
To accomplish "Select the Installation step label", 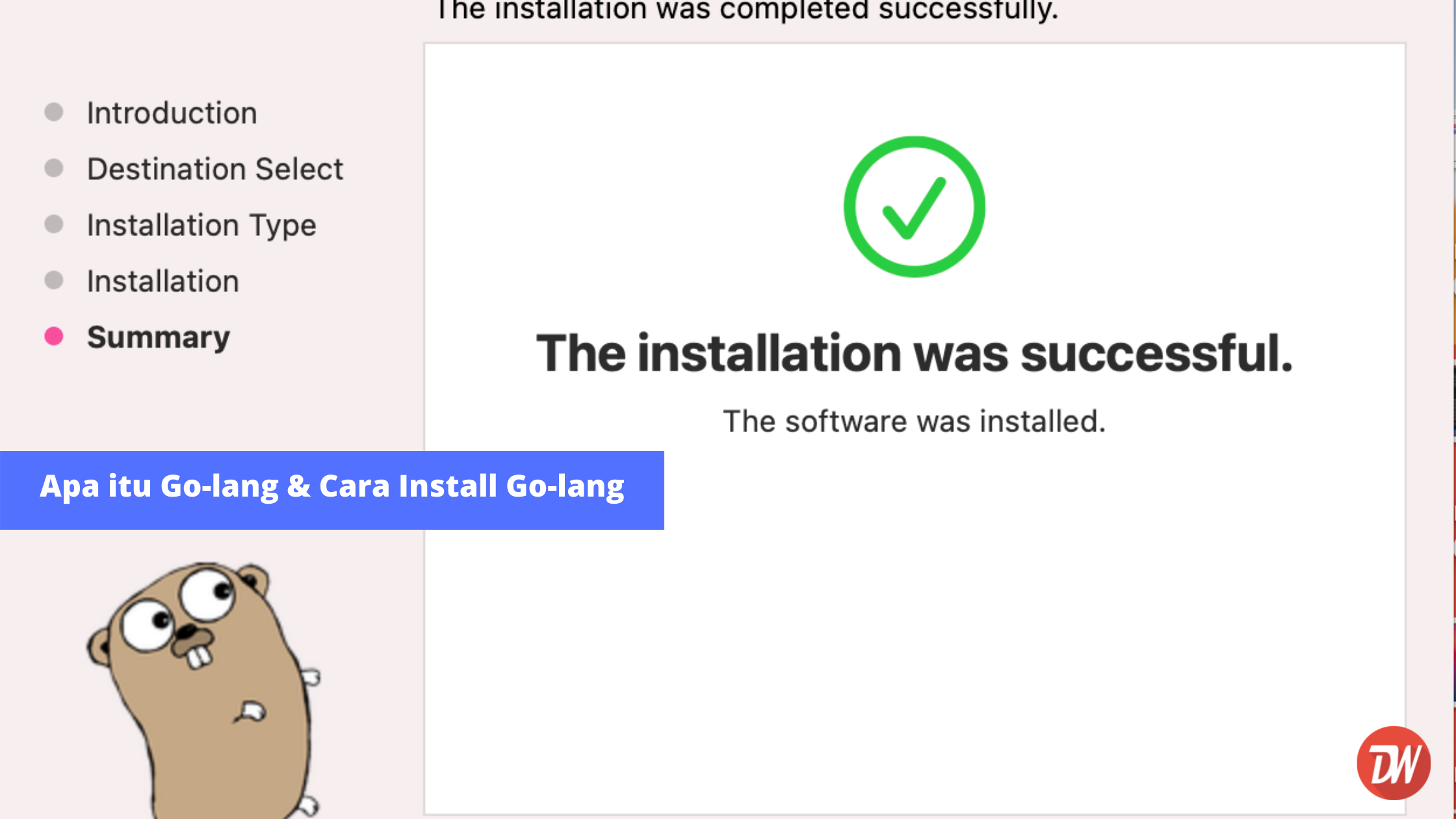I will [163, 281].
